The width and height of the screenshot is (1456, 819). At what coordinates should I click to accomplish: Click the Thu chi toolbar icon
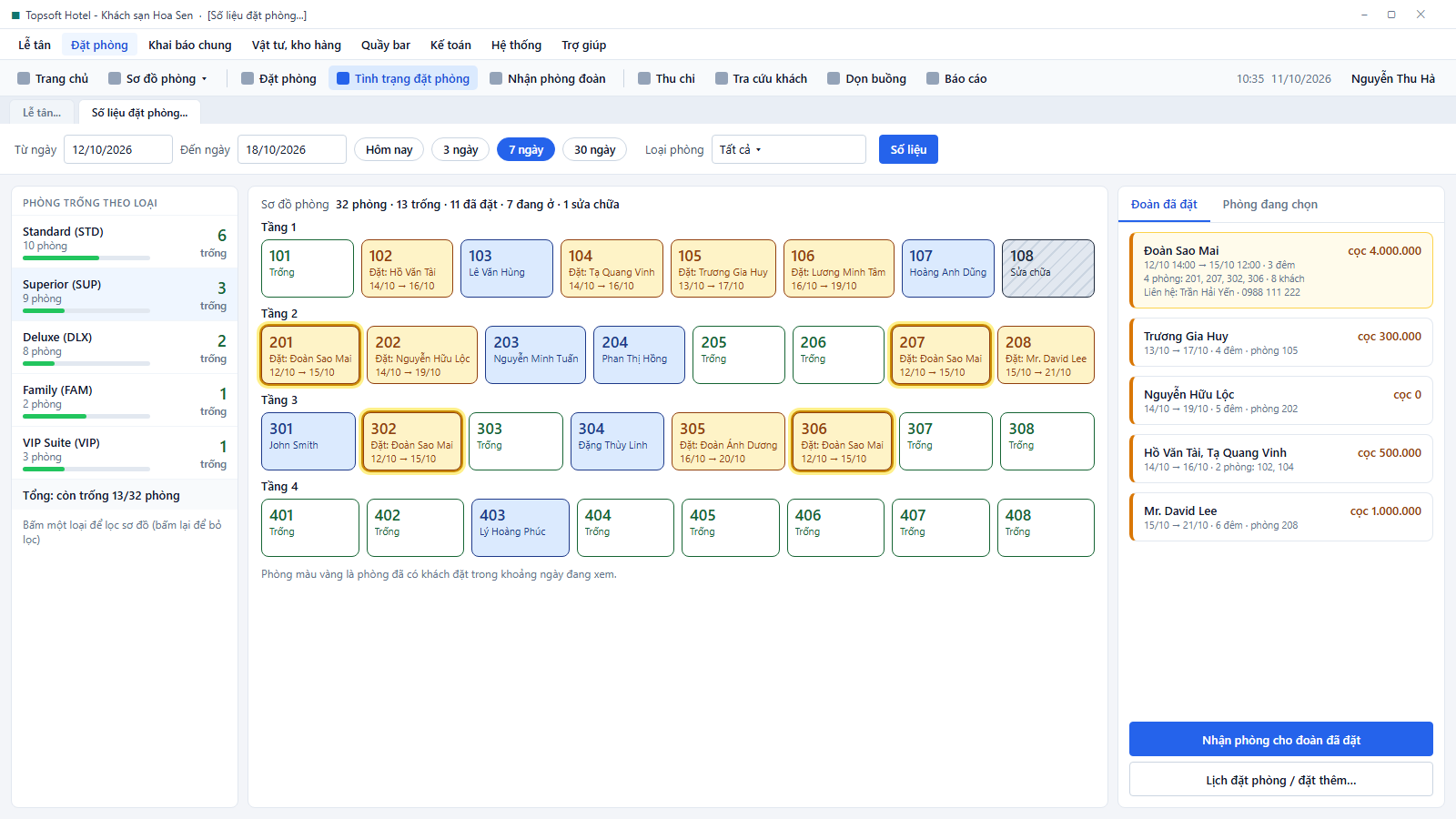coord(644,78)
